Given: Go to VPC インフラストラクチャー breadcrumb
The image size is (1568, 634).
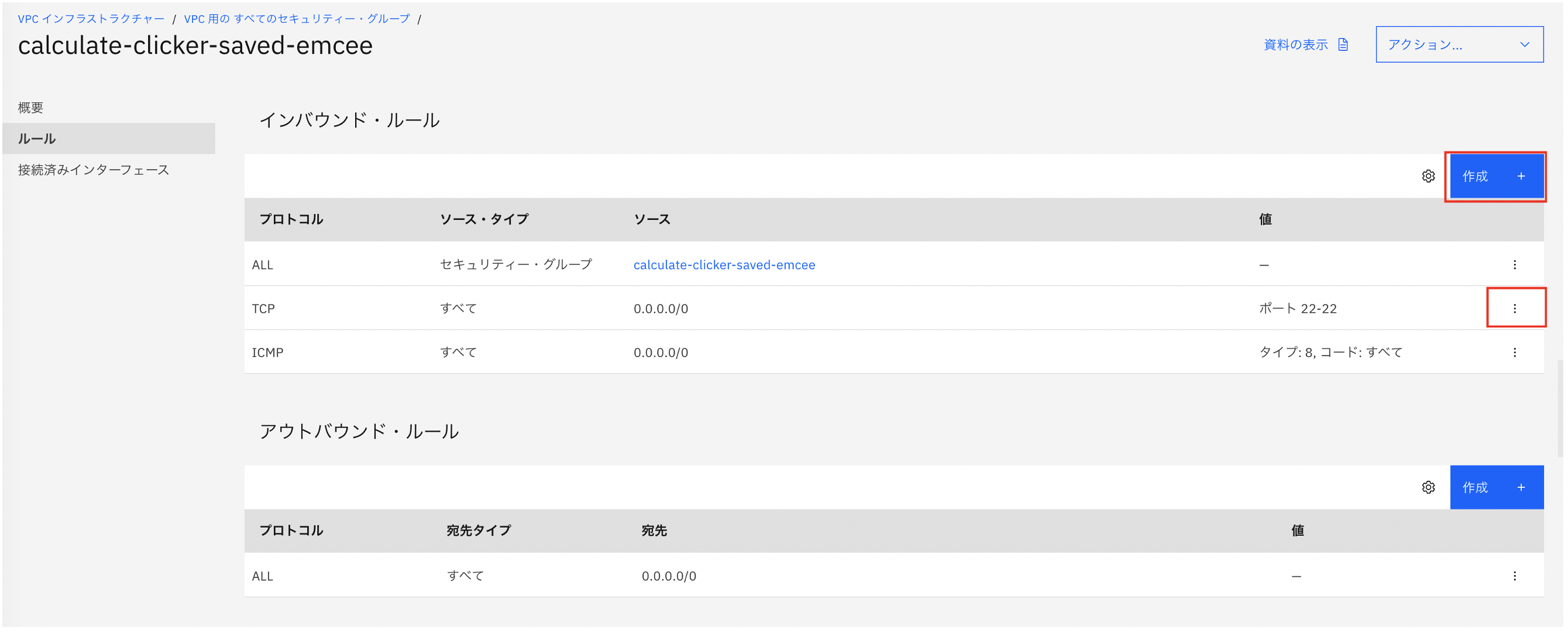Looking at the screenshot, I should pos(91,19).
